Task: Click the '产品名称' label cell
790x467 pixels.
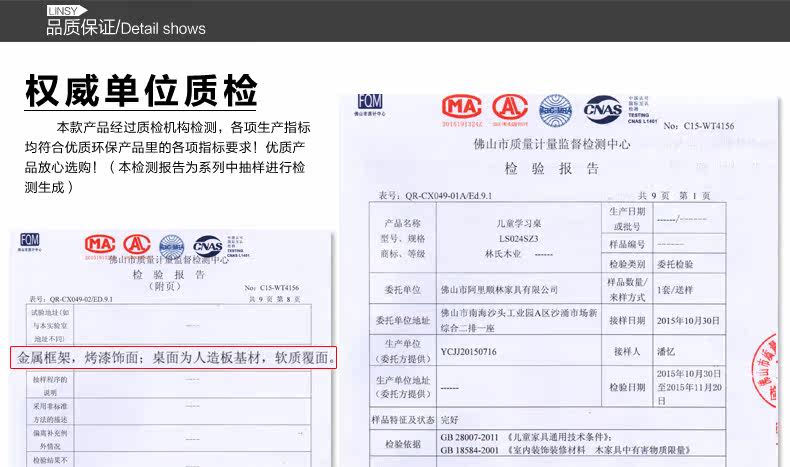Action: coord(403,223)
